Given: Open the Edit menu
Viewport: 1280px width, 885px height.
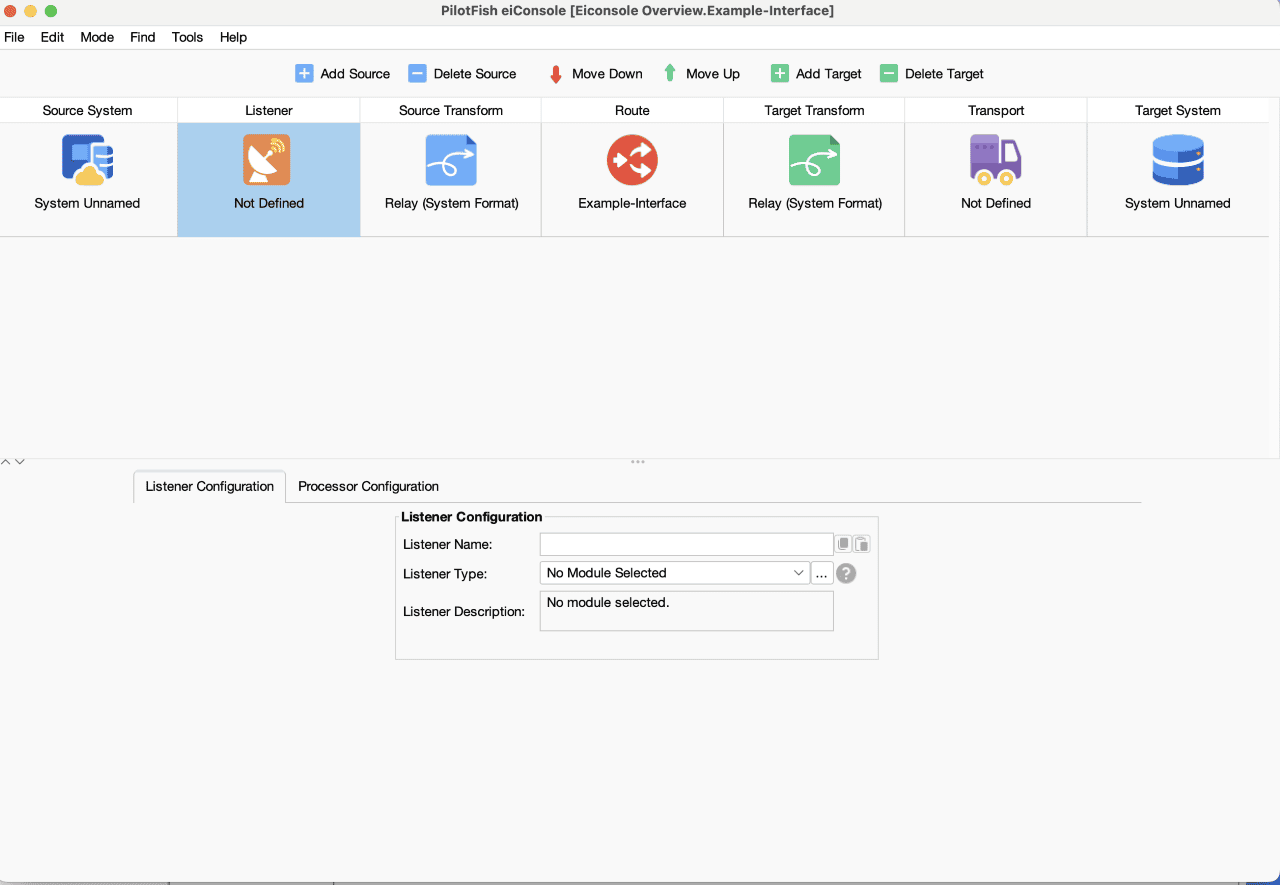Looking at the screenshot, I should (52, 37).
